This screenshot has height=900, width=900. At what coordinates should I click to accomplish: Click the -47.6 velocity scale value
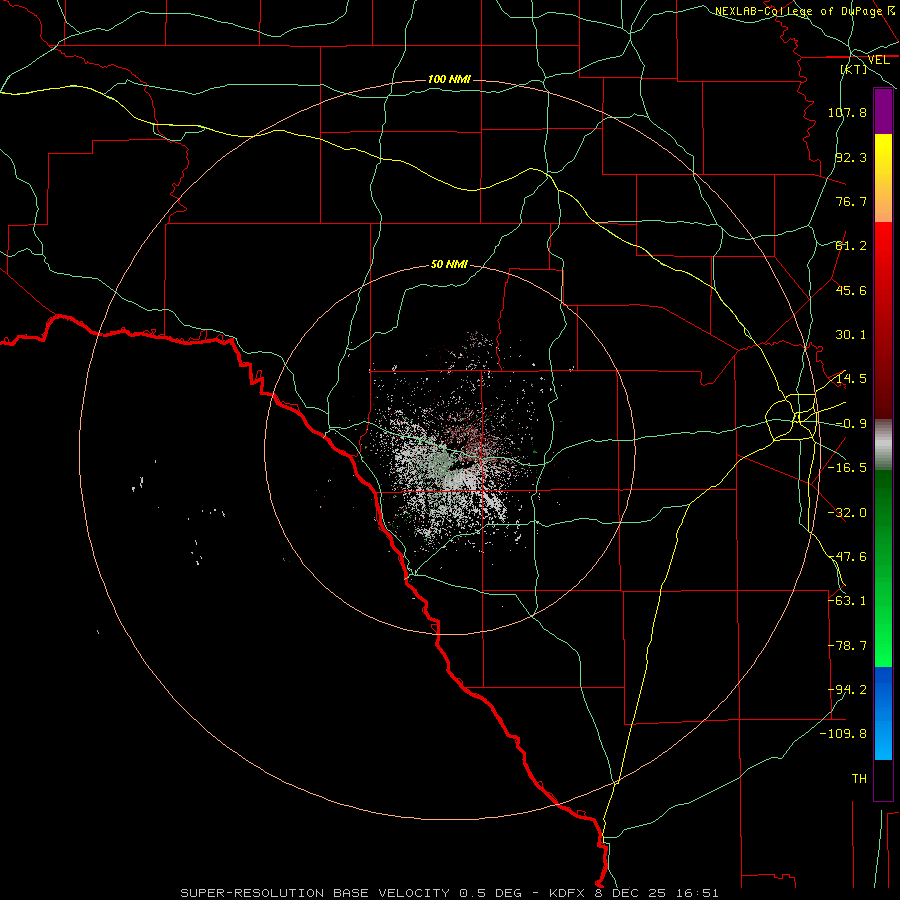(847, 557)
